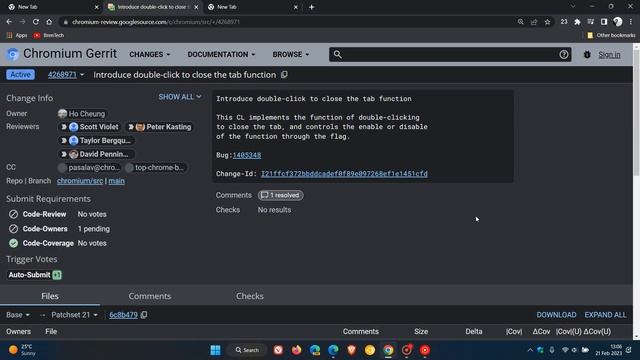Open the weather widget in taskbar
Viewport: 640px width, 360px height.
click(22, 350)
